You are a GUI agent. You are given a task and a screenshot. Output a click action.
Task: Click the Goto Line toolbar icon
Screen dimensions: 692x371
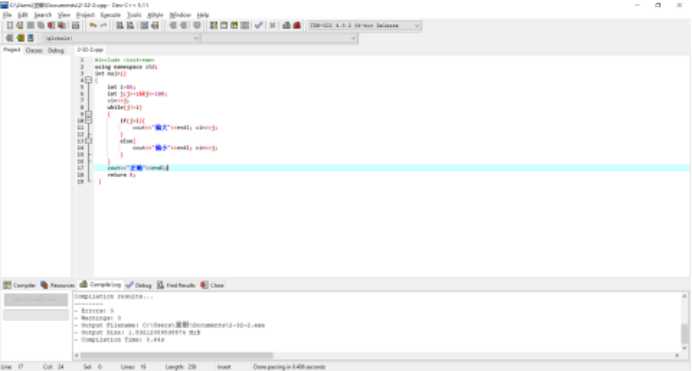coord(155,26)
